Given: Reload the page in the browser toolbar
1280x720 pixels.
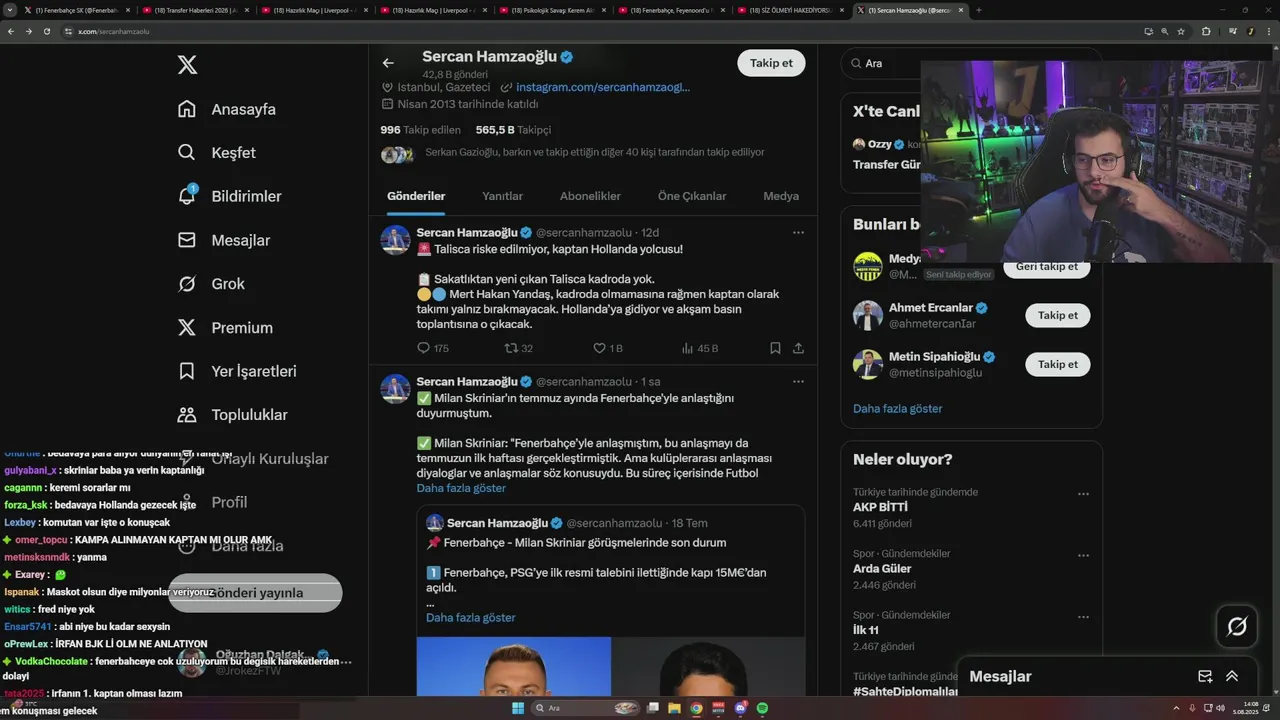Looking at the screenshot, I should (46, 31).
